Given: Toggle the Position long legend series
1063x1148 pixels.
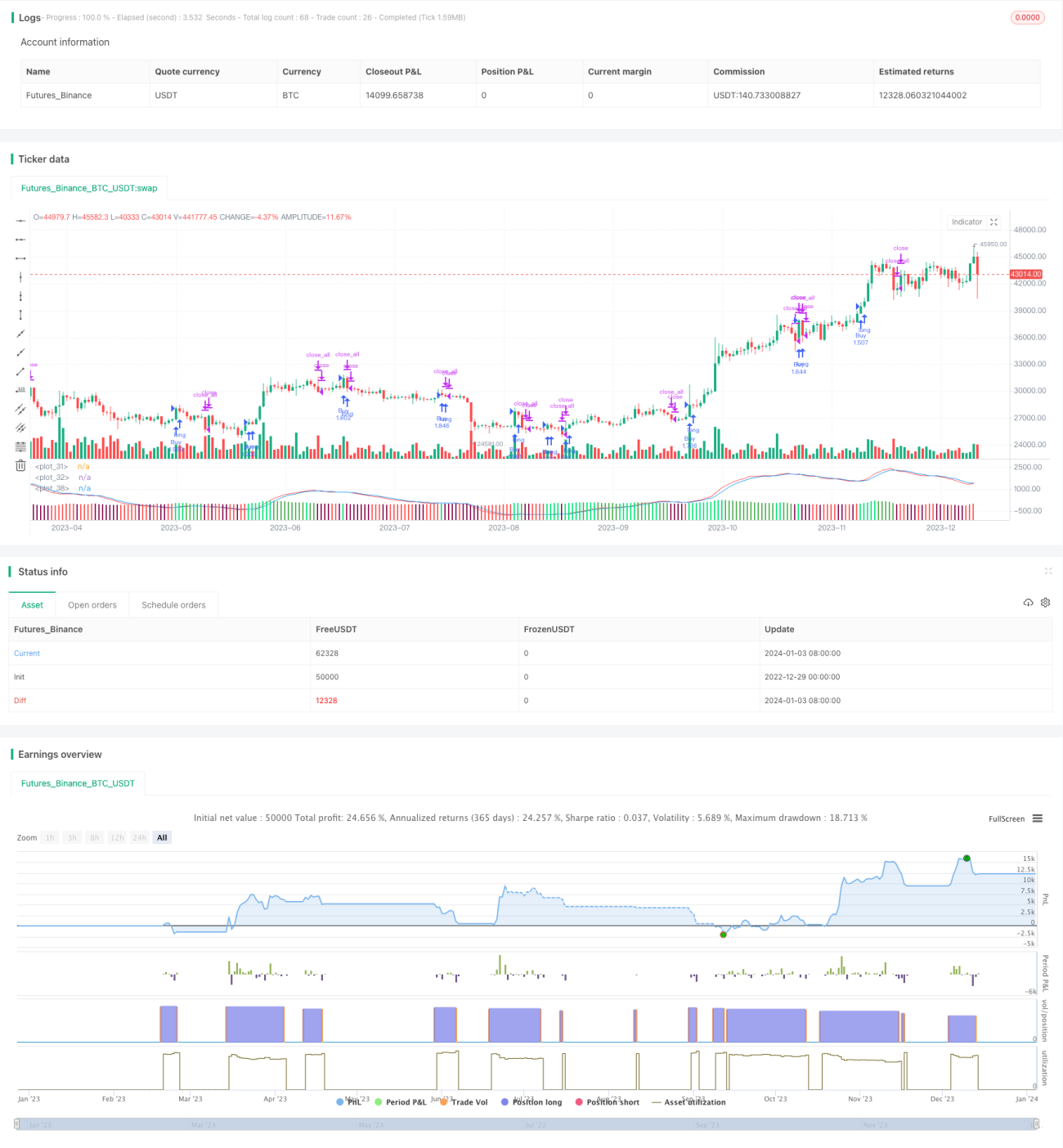Looking at the screenshot, I should pyautogui.click(x=531, y=1102).
